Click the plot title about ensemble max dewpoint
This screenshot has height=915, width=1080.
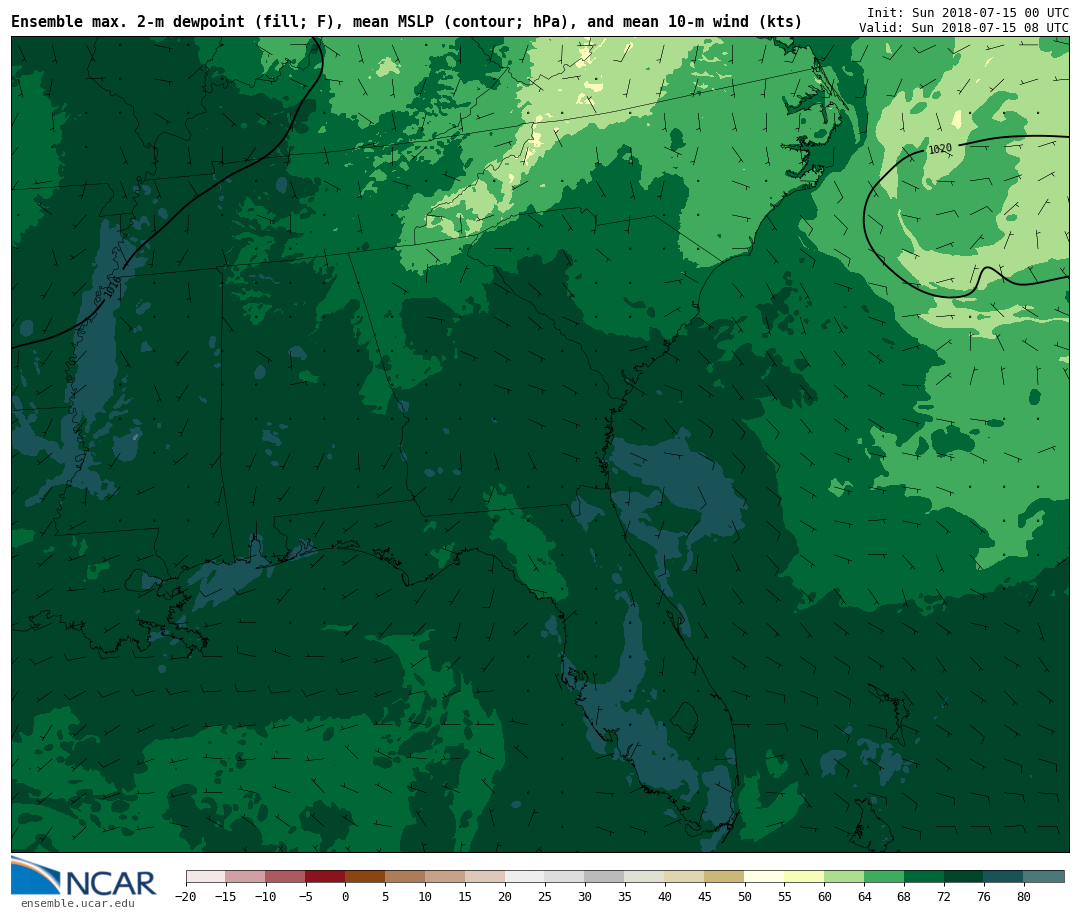[406, 22]
